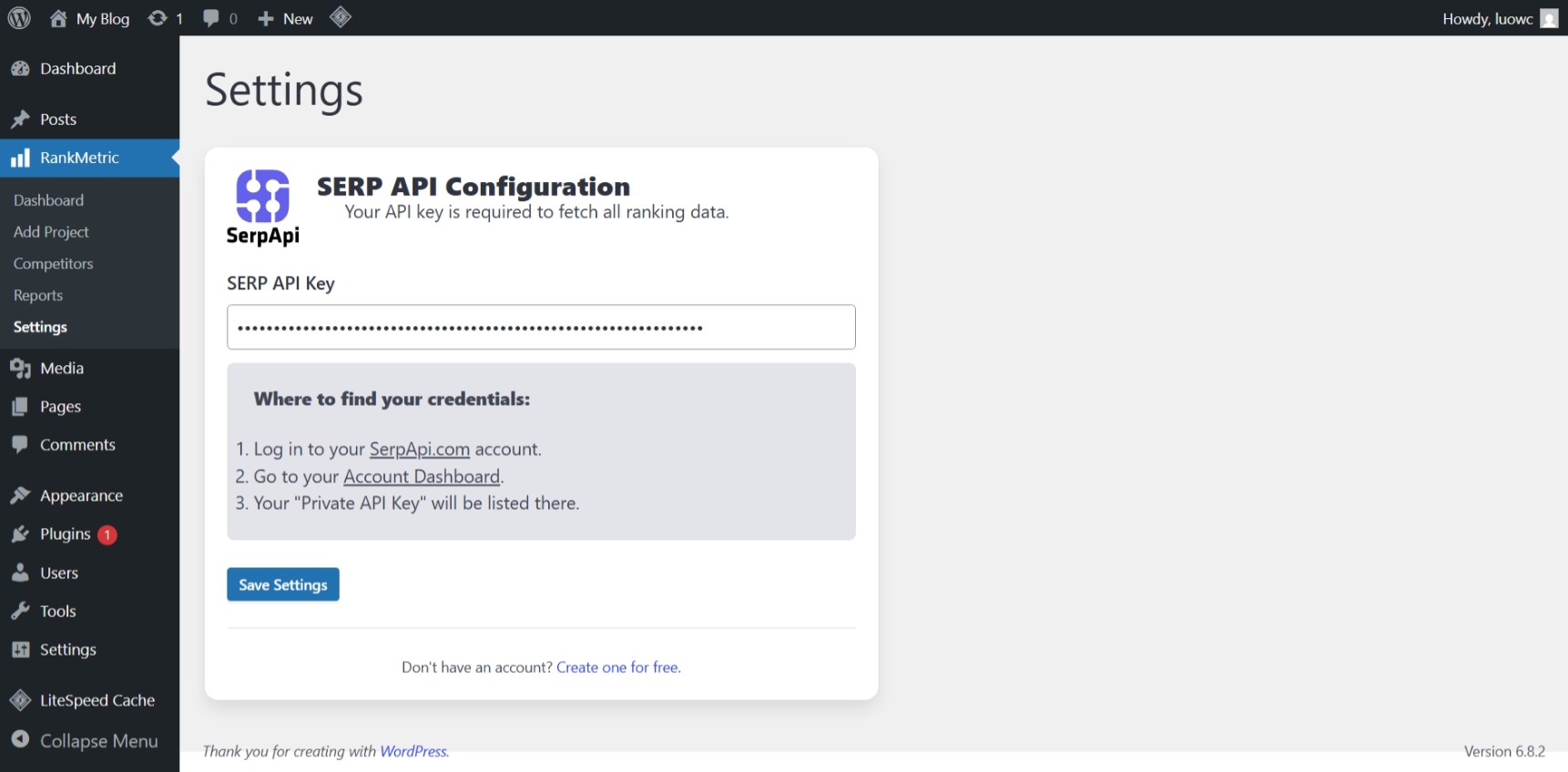Click Create one for free link
1568x772 pixels.
[618, 667]
